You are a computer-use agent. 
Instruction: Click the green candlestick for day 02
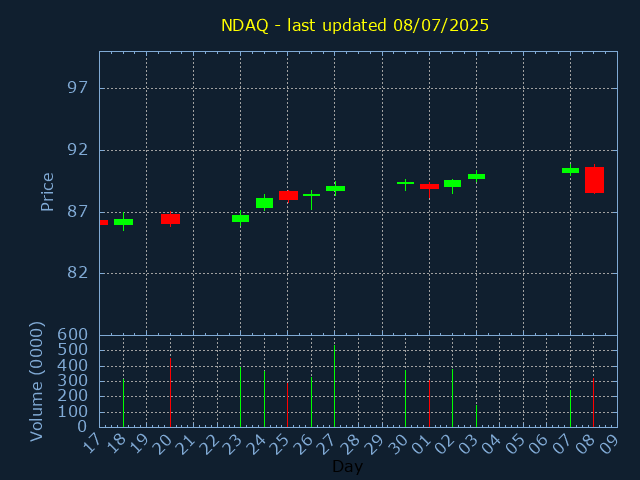452,184
